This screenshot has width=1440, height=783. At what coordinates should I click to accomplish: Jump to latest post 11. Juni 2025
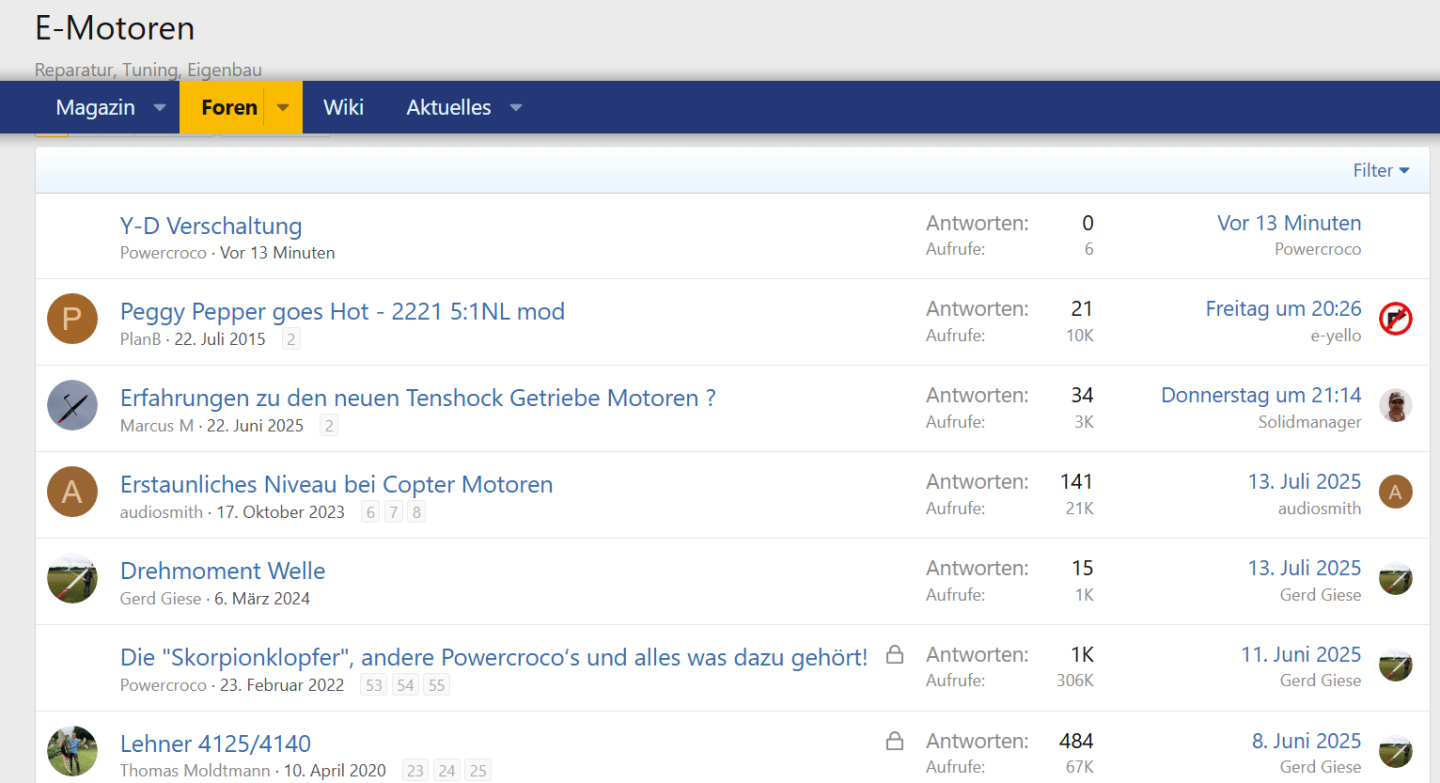[x=1301, y=655]
